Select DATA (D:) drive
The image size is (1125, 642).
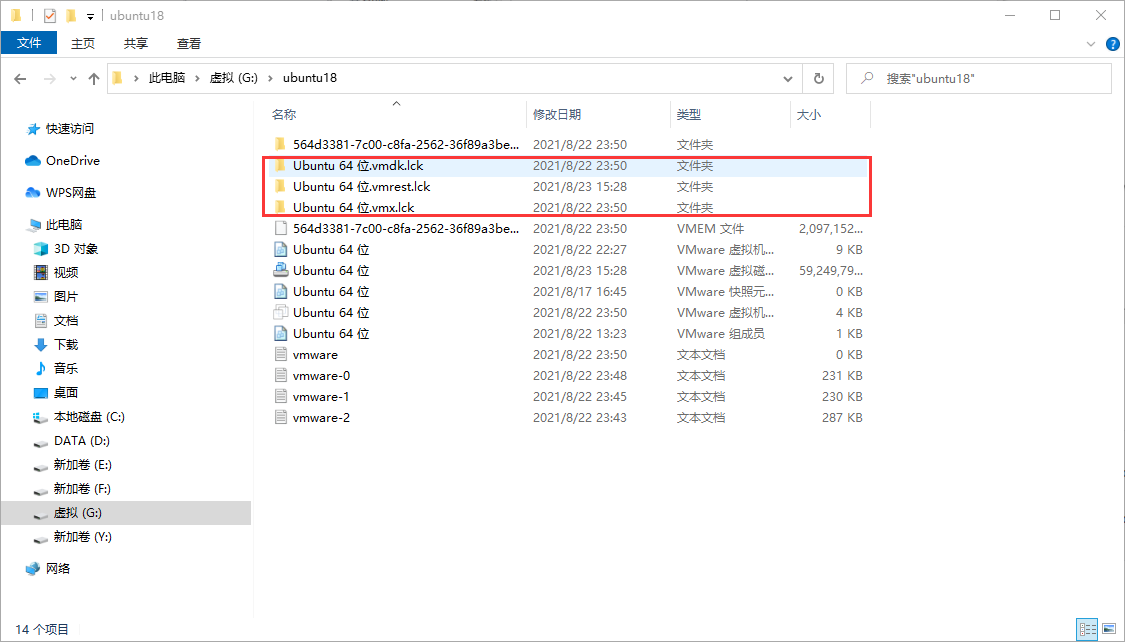(81, 440)
